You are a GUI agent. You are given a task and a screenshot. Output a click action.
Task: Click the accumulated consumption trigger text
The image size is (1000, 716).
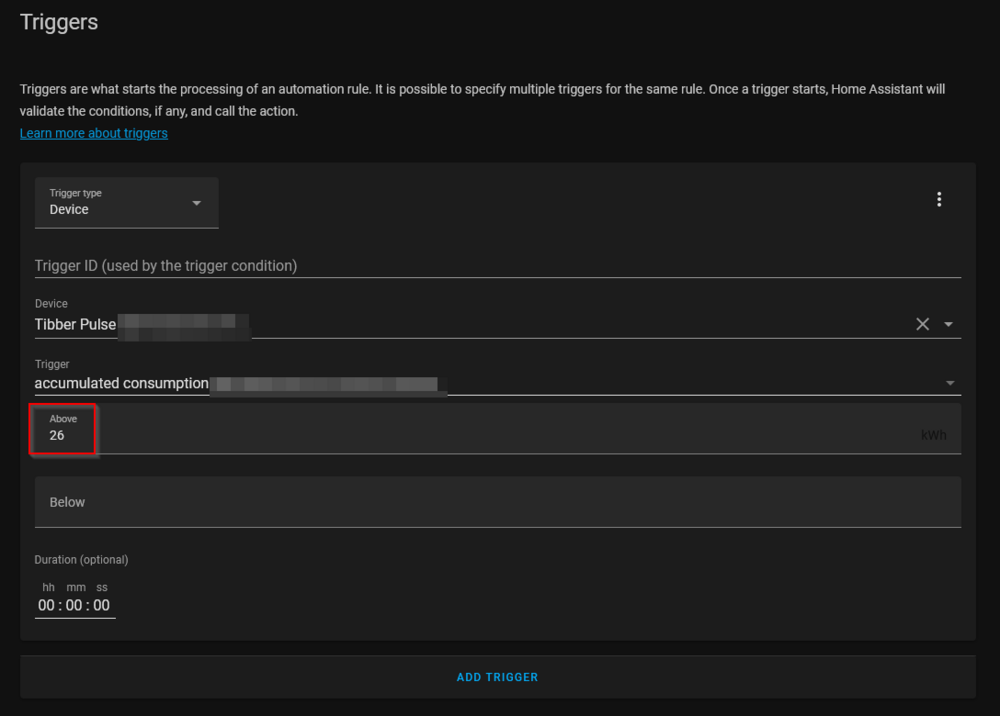coord(121,383)
